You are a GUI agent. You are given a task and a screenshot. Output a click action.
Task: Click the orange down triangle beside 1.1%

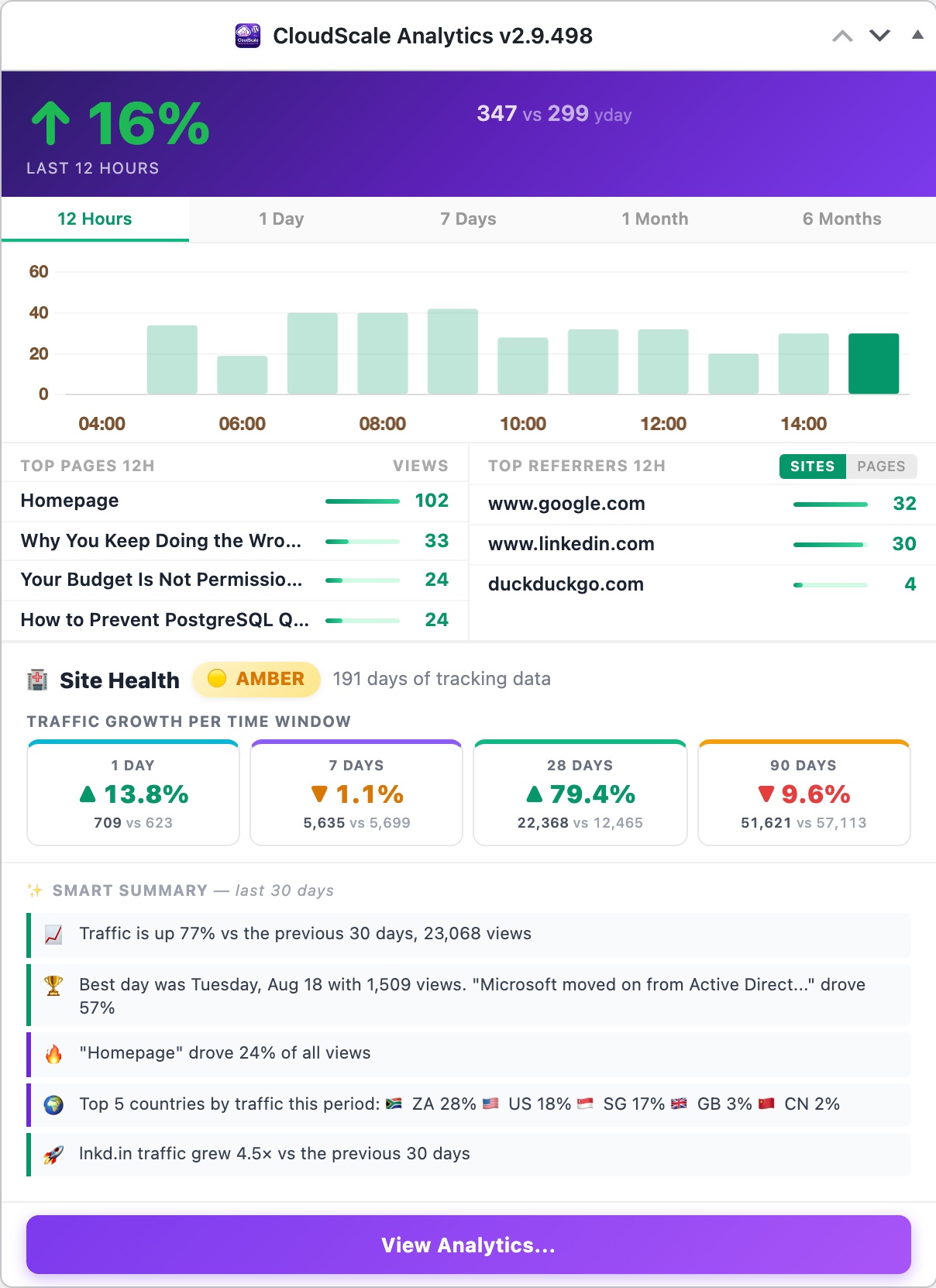coord(319,794)
